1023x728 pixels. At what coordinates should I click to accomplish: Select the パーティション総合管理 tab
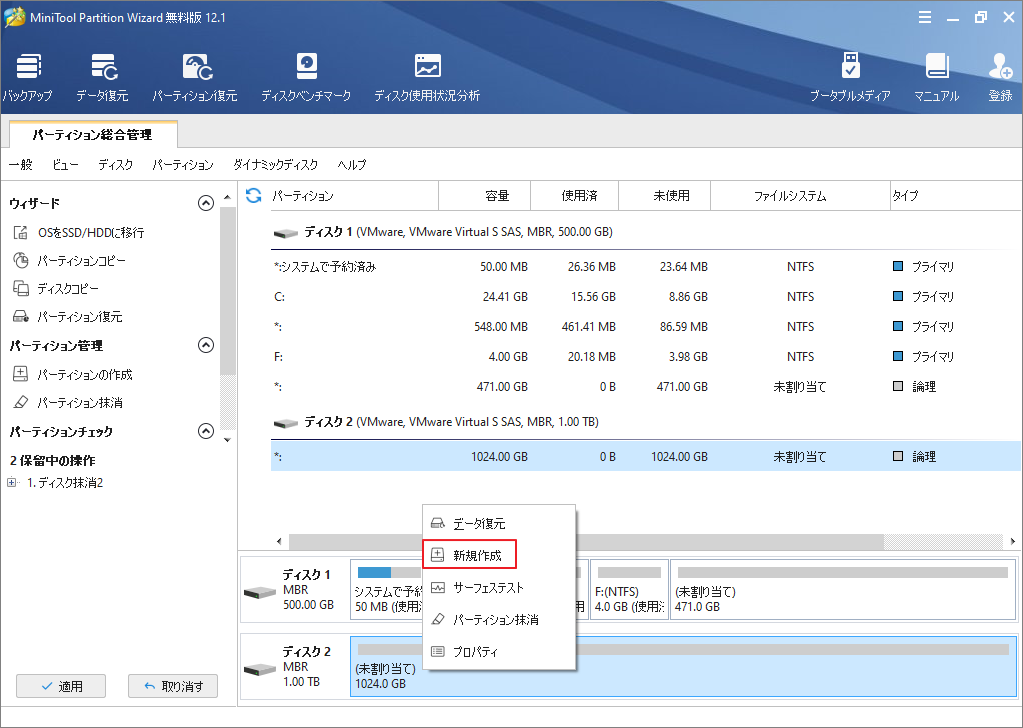point(93,134)
